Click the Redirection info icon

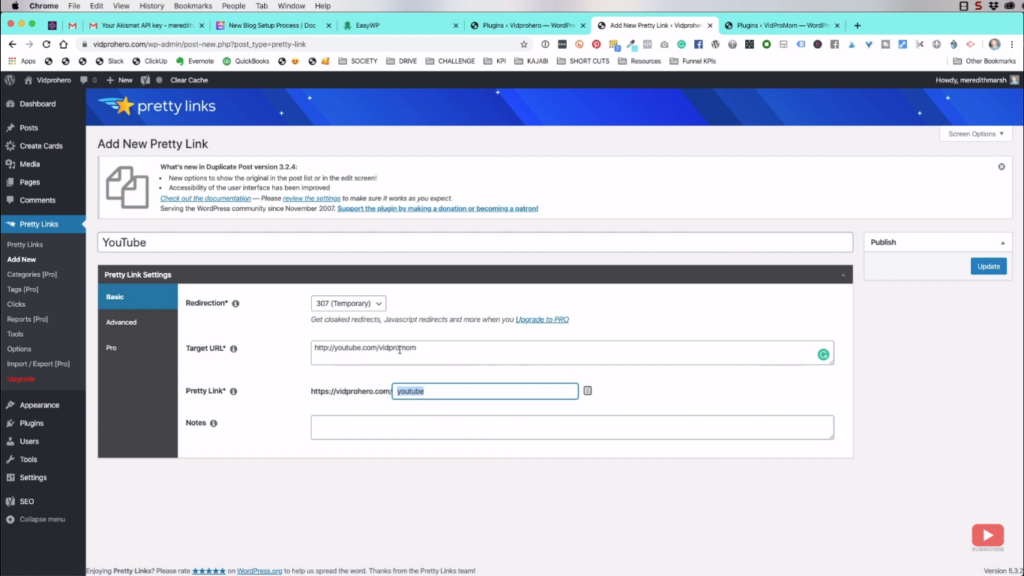[236, 304]
